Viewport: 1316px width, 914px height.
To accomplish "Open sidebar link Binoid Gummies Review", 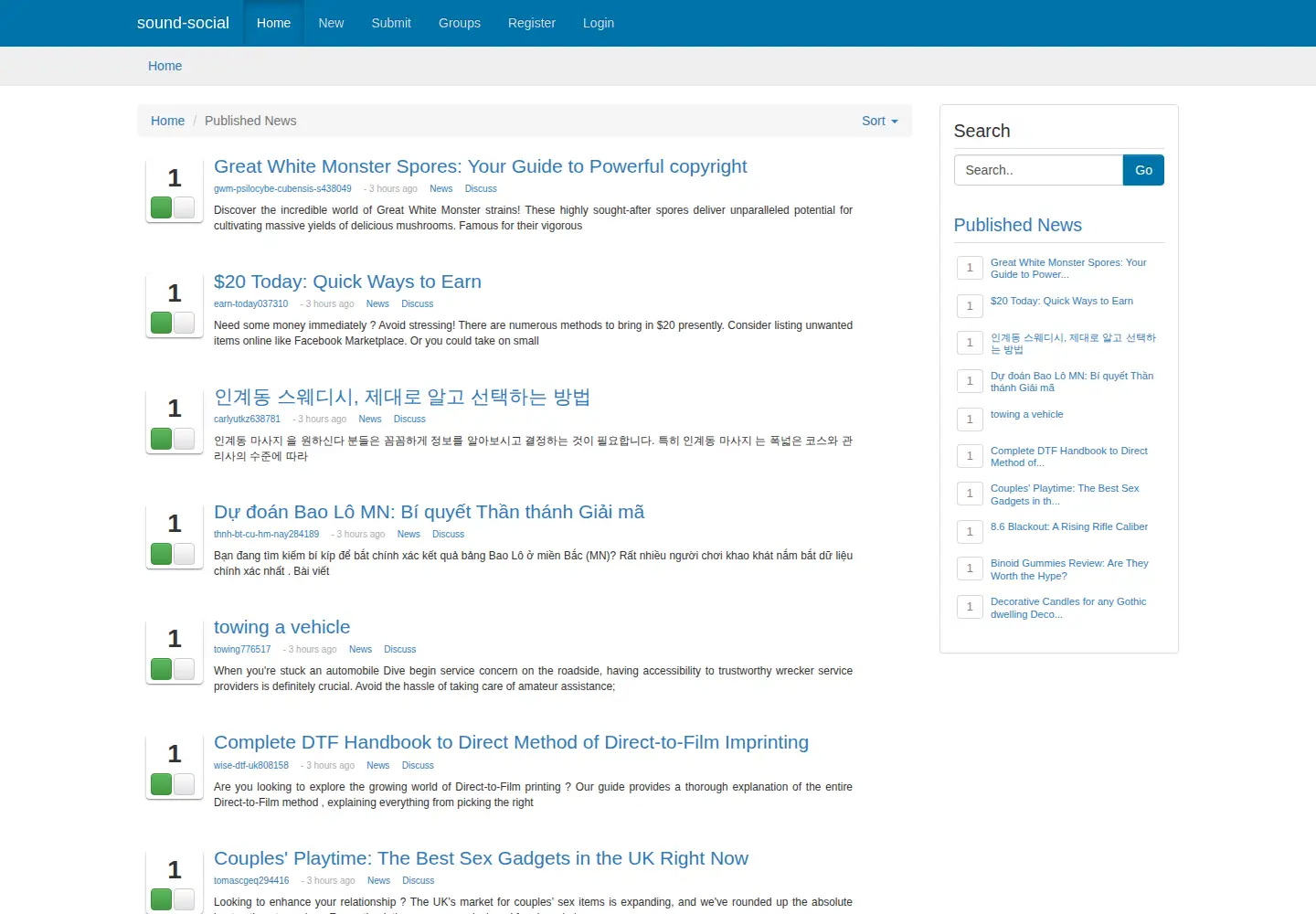I will (1069, 569).
